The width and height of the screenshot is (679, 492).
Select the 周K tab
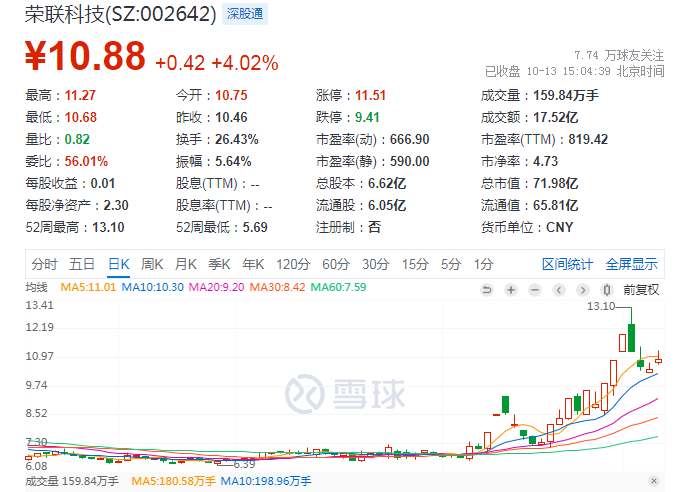point(152,264)
